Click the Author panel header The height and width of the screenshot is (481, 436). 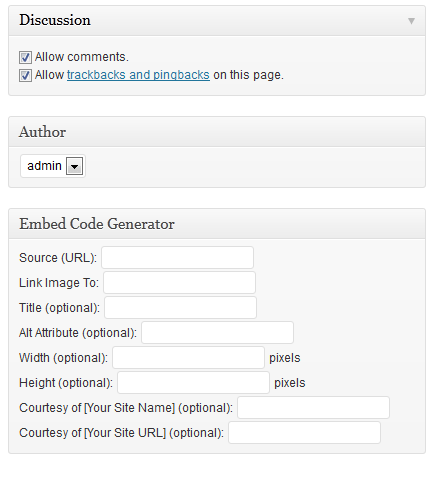pos(217,132)
